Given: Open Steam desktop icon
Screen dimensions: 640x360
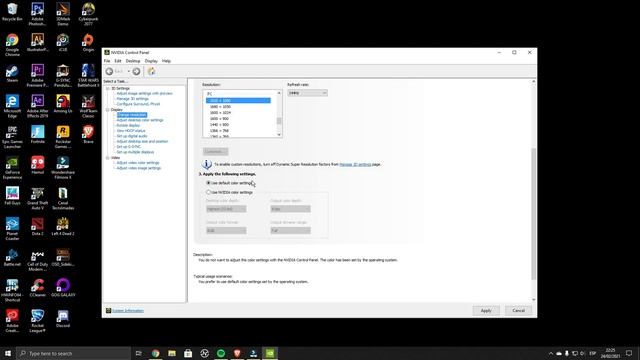Looking at the screenshot, I should coord(12,74).
